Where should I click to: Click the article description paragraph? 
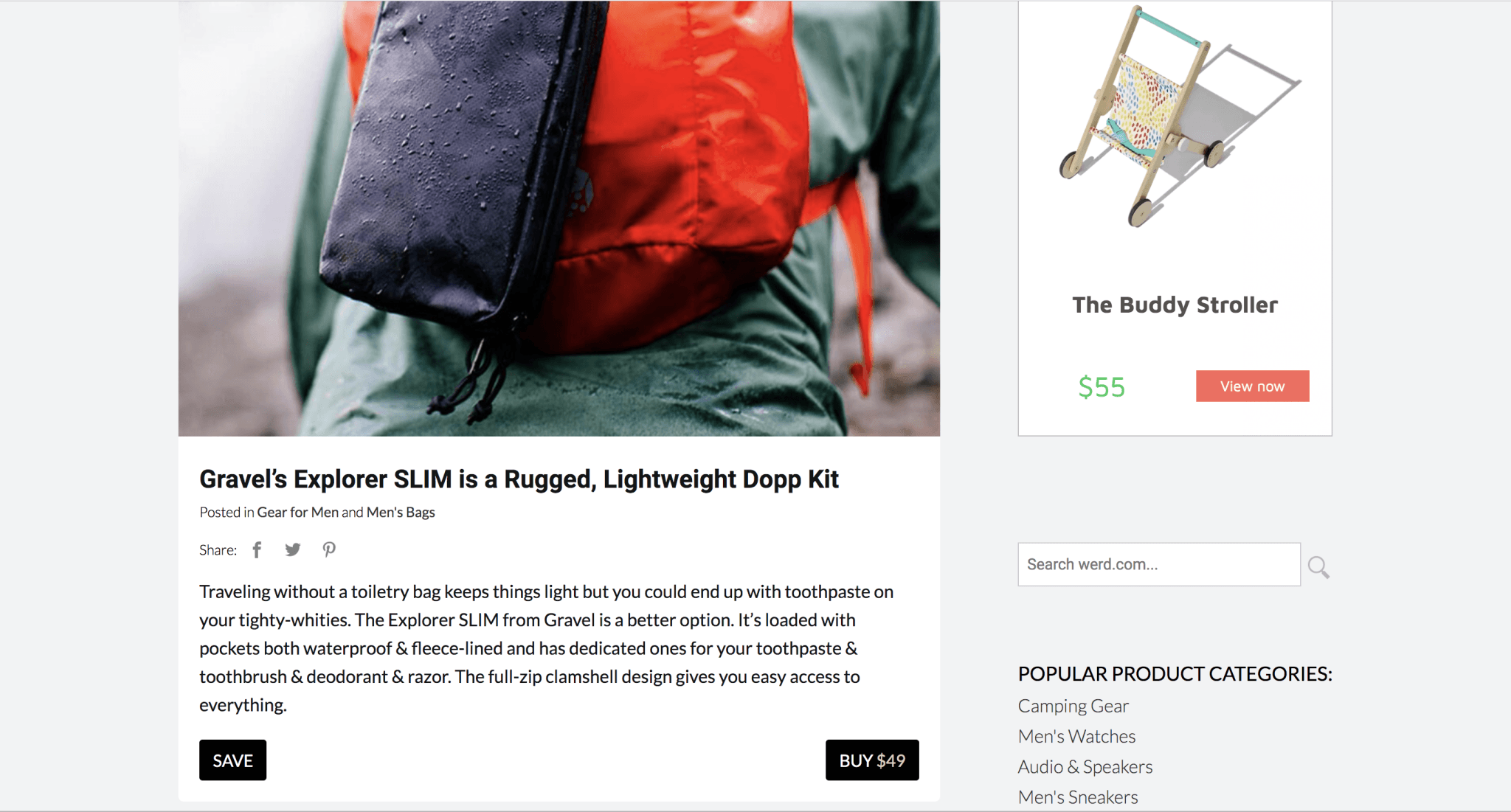click(546, 648)
